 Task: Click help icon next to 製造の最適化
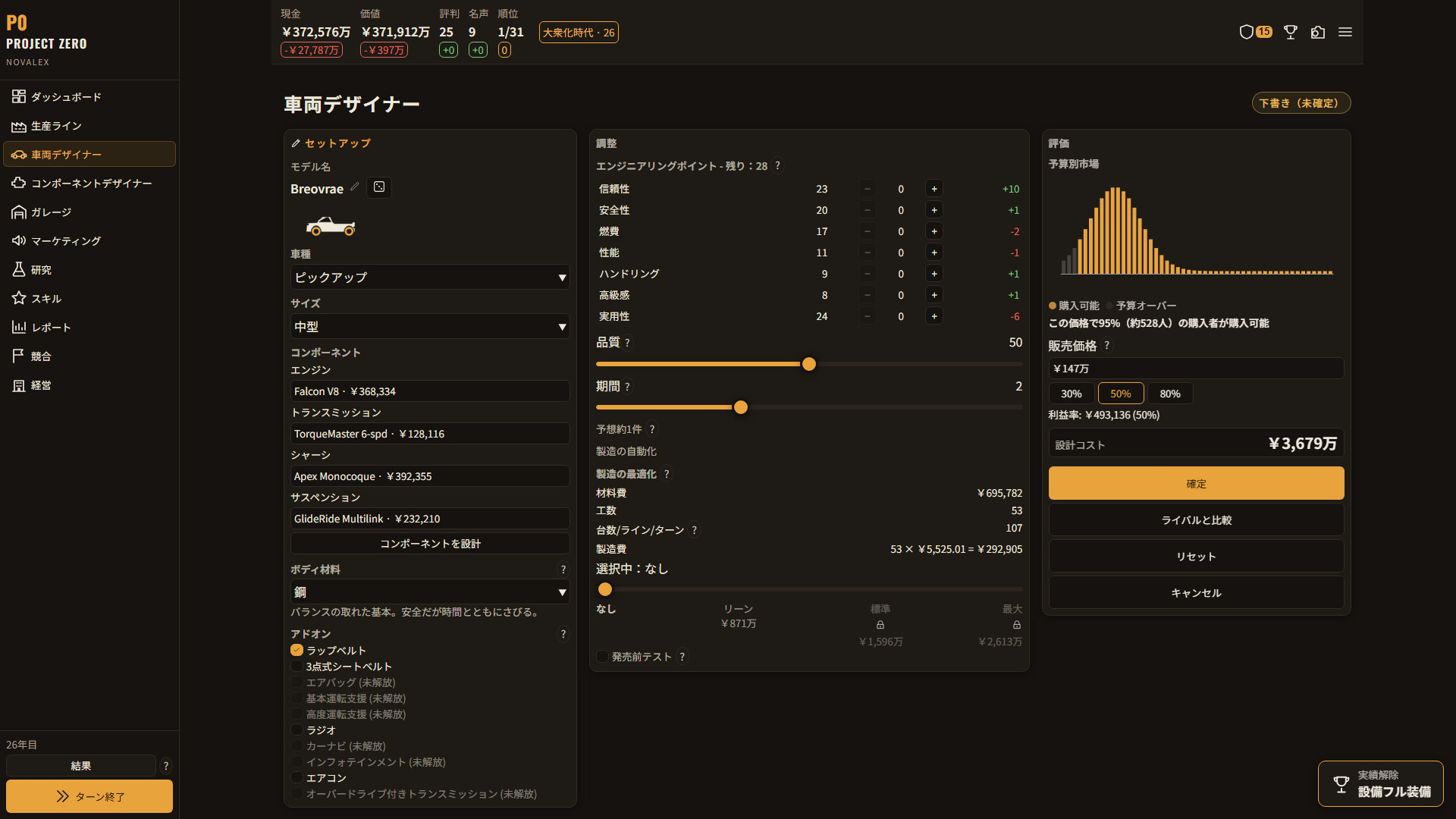[667, 474]
